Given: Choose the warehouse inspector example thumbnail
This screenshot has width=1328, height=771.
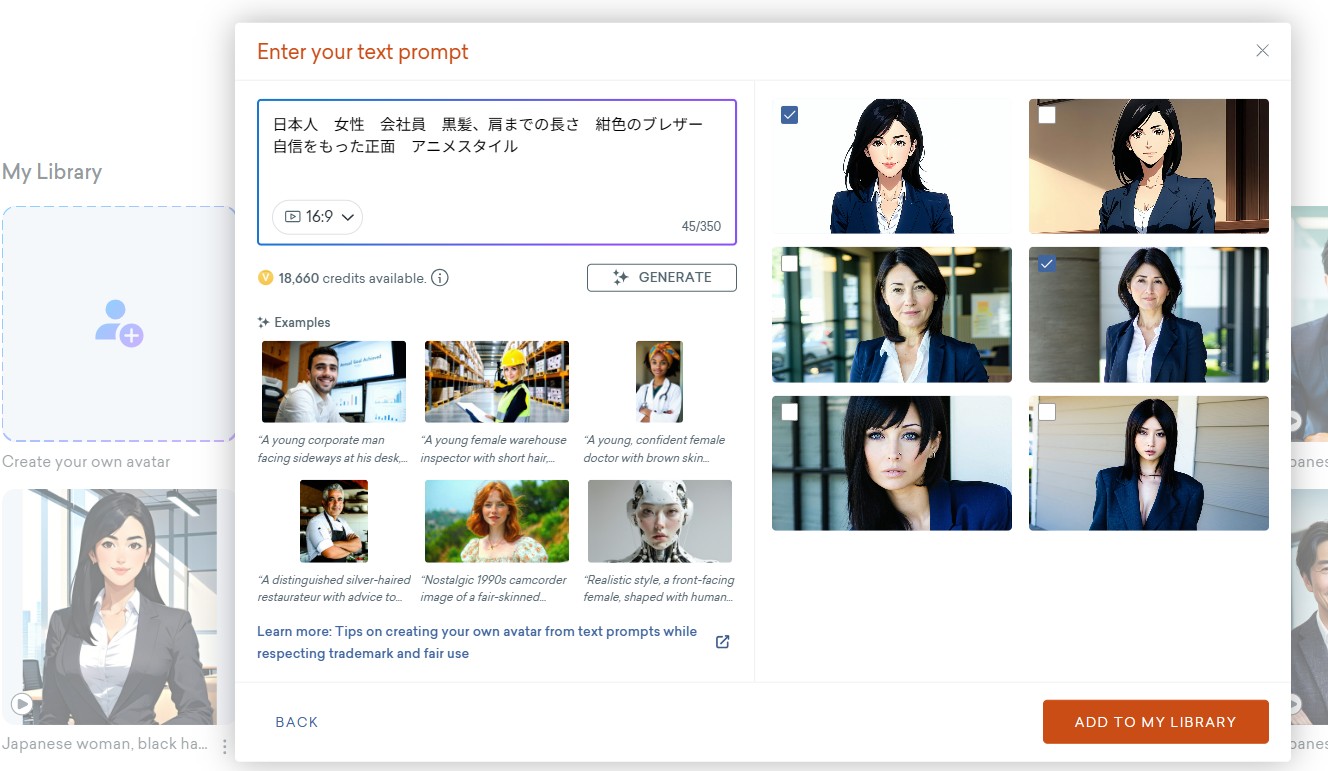Looking at the screenshot, I should coord(497,382).
